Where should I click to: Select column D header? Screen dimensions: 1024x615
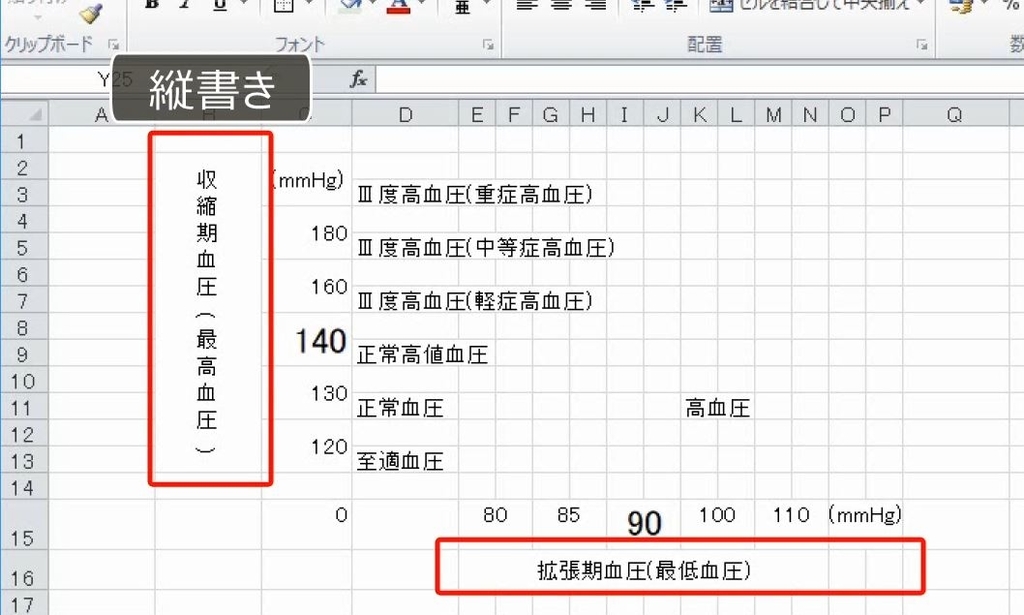405,115
